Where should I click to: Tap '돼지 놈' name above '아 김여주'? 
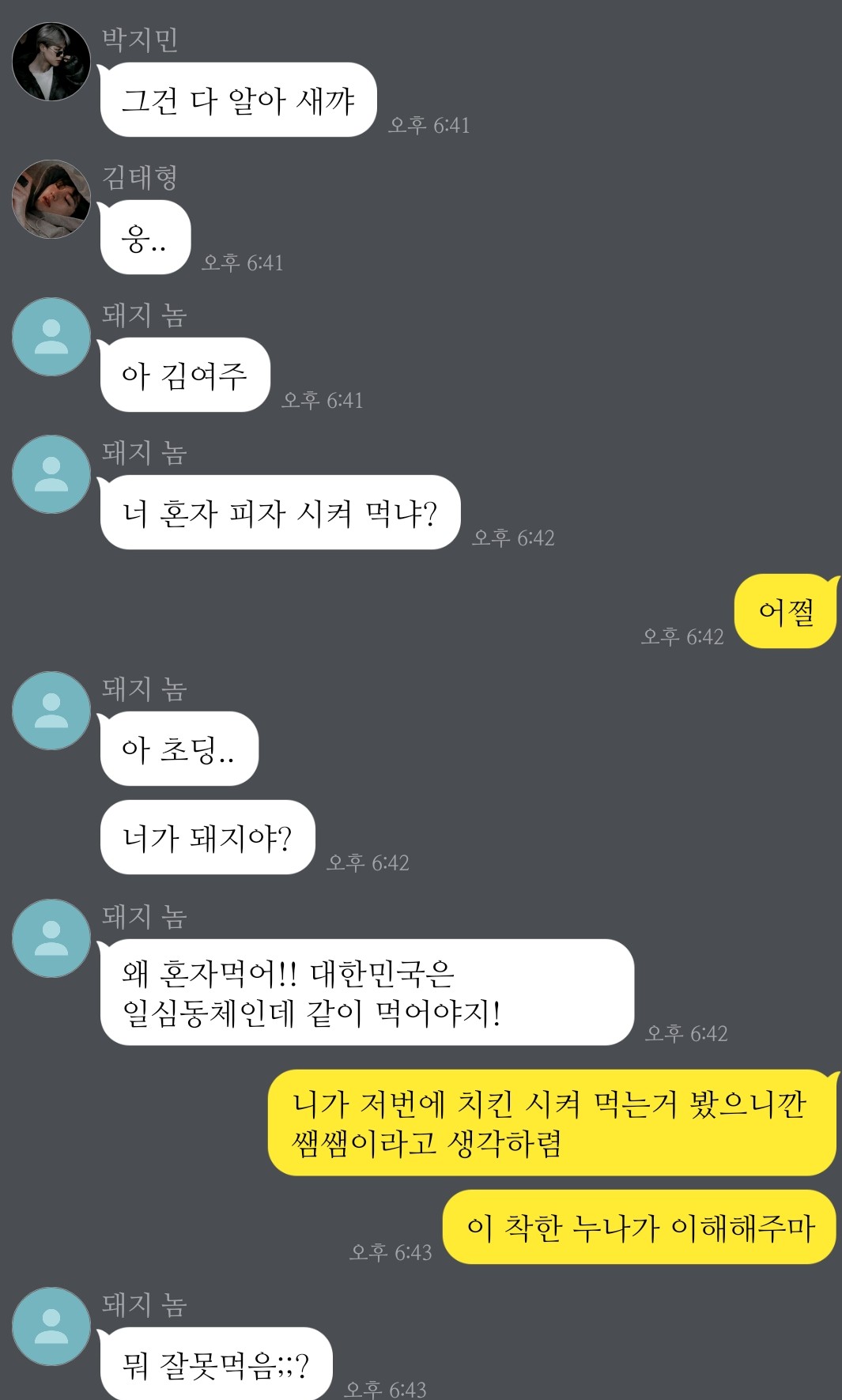[145, 315]
